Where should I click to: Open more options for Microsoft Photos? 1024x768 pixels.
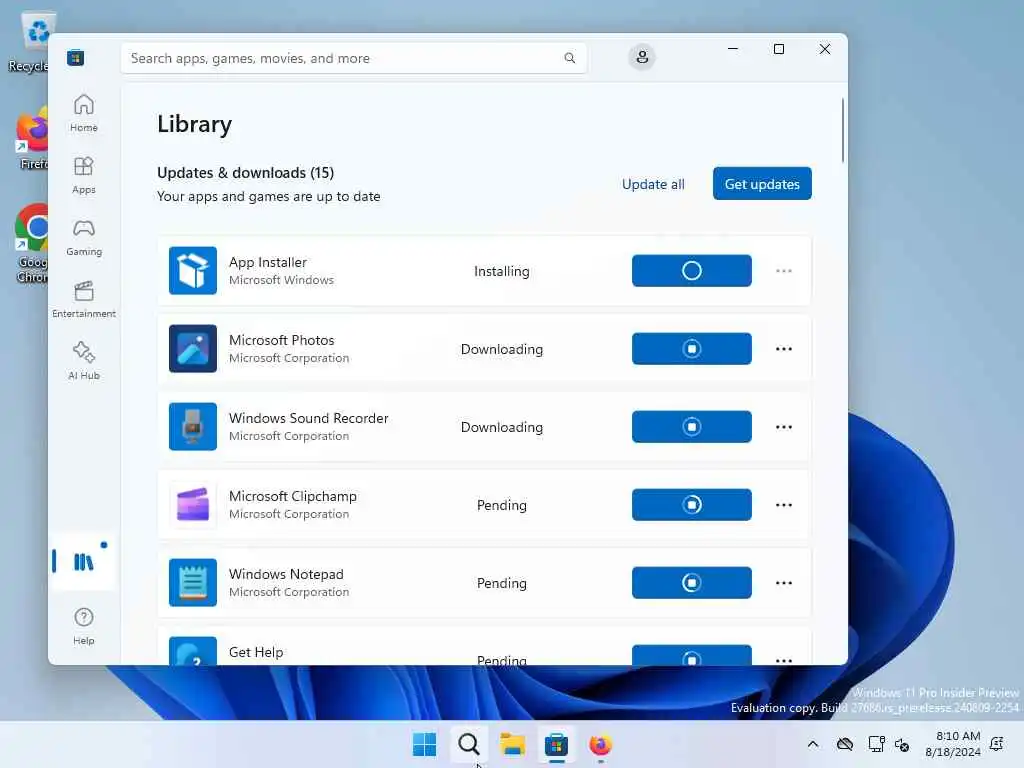pos(784,349)
